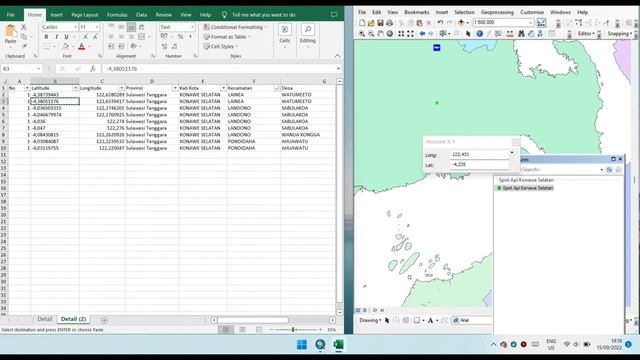Image resolution: width=640 pixels, height=360 pixels.
Task: Click the Paste icon in Excel
Action: [10, 31]
